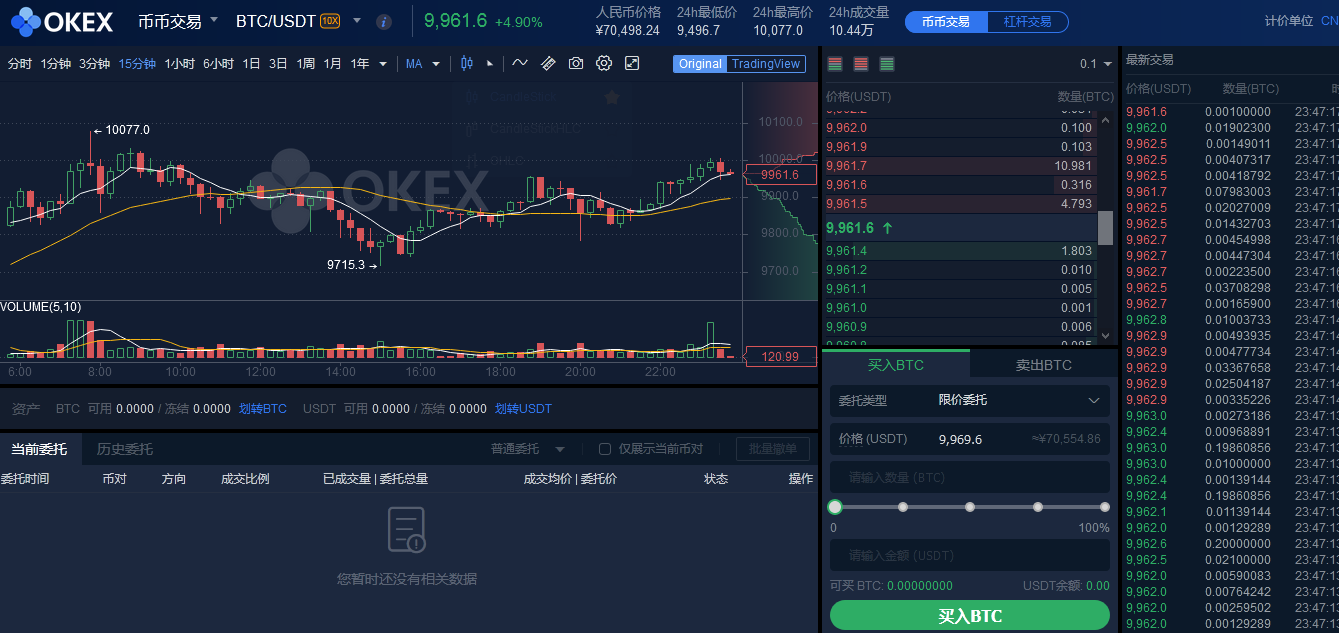Take a chart snapshot with camera icon
This screenshot has height=633, width=1339.
click(575, 63)
